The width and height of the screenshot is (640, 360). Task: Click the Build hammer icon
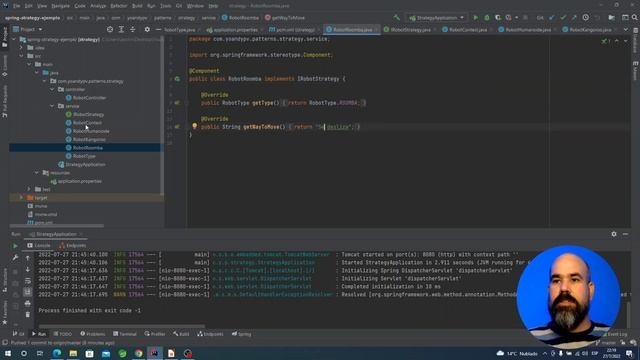pyautogui.click(x=396, y=18)
